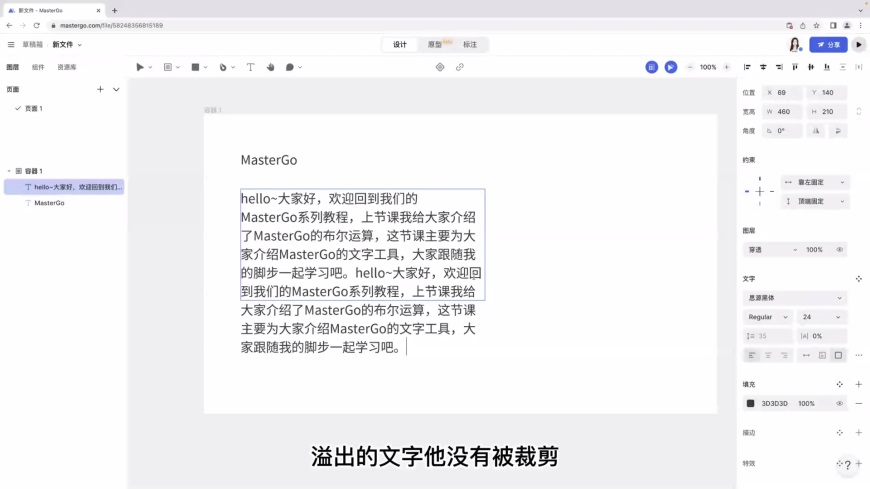
Task: Set text align center
Action: pyautogui.click(x=768, y=355)
